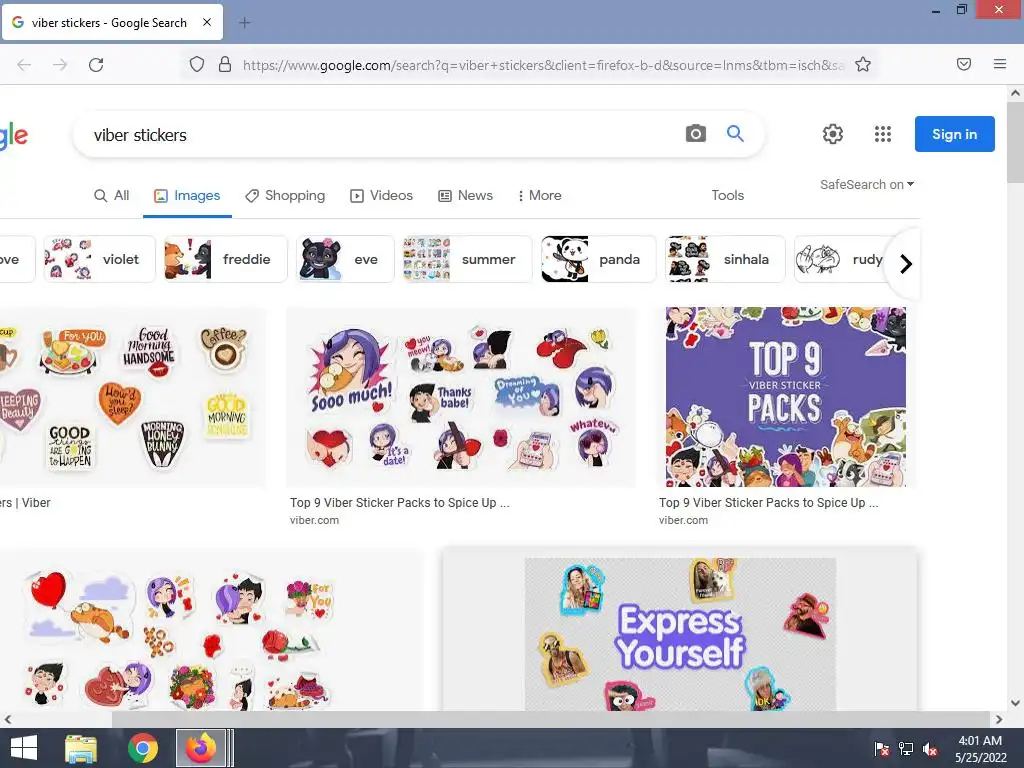Open Google quick settings gear
1024x768 pixels.
tap(833, 134)
